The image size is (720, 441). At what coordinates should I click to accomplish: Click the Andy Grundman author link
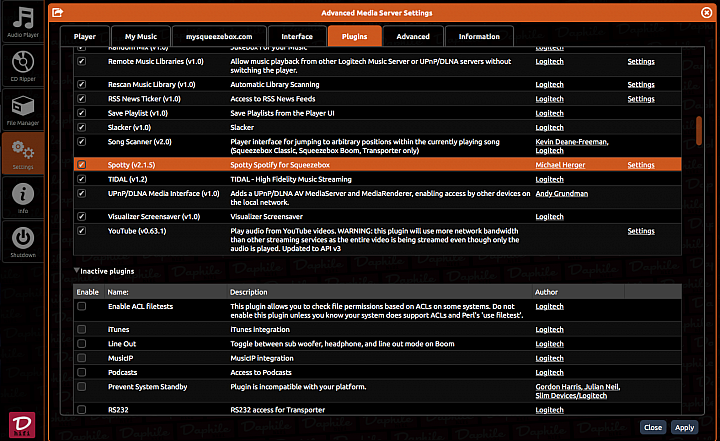[562, 193]
